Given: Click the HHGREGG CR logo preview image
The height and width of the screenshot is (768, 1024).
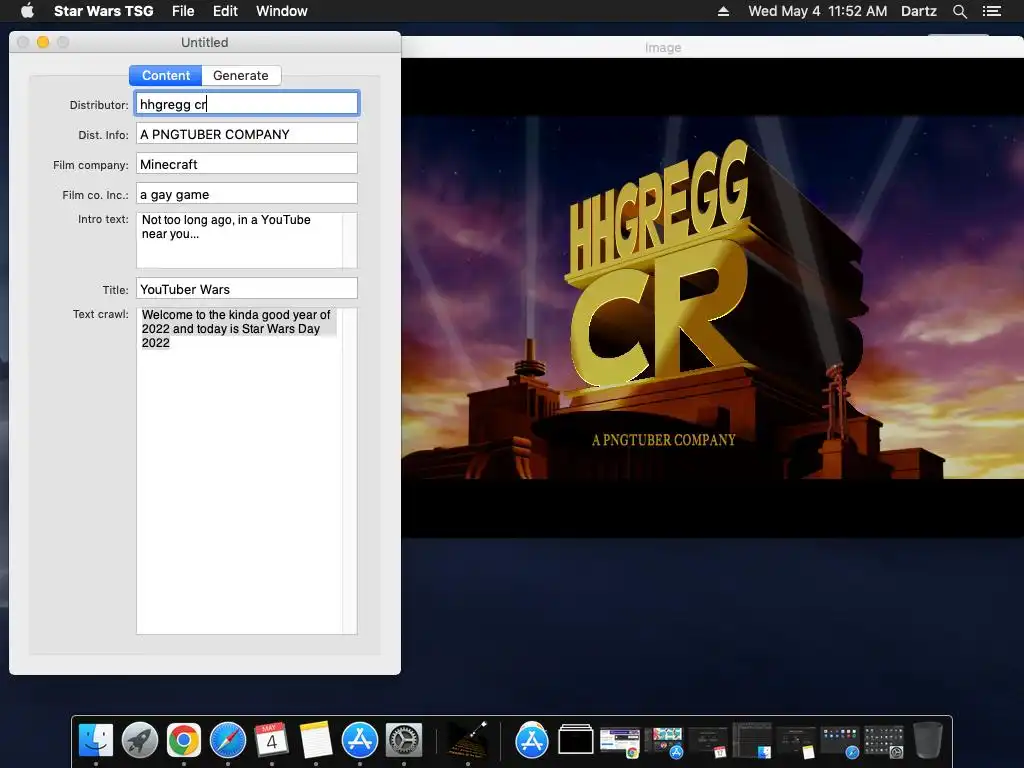Looking at the screenshot, I should point(712,297).
